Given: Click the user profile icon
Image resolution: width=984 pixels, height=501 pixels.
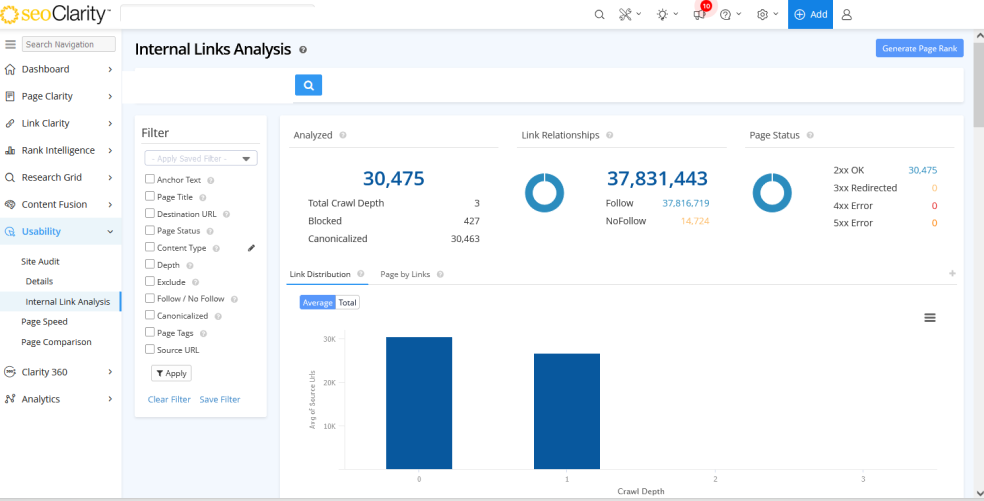Looking at the screenshot, I should pos(847,15).
